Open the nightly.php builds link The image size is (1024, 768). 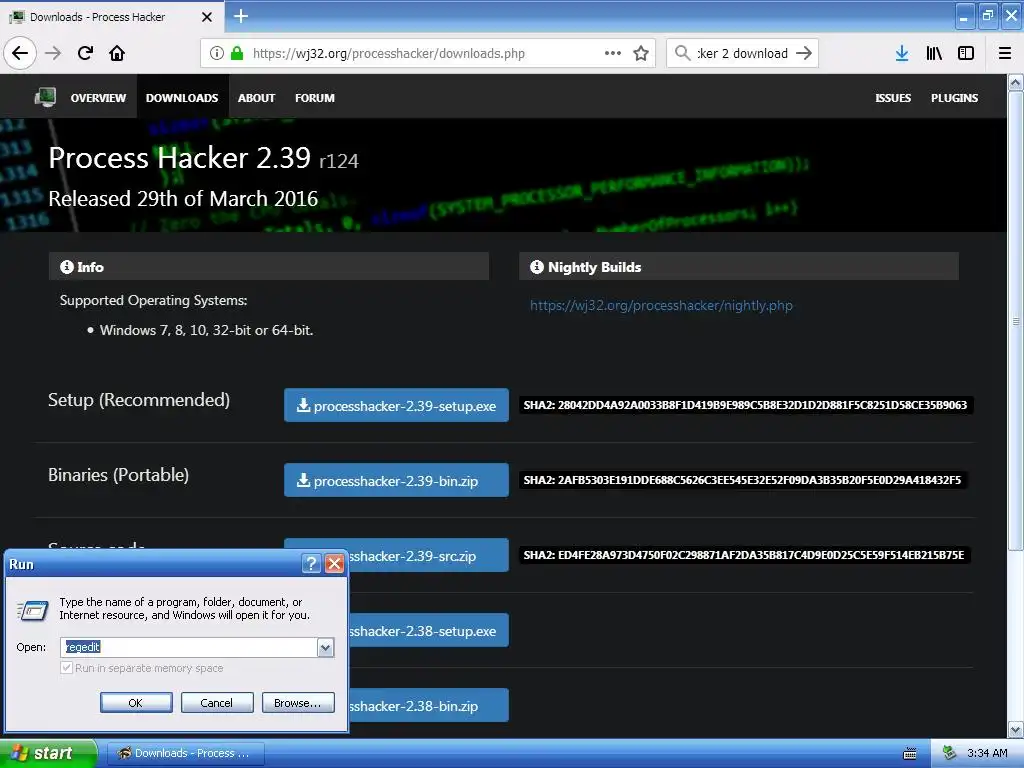point(661,305)
